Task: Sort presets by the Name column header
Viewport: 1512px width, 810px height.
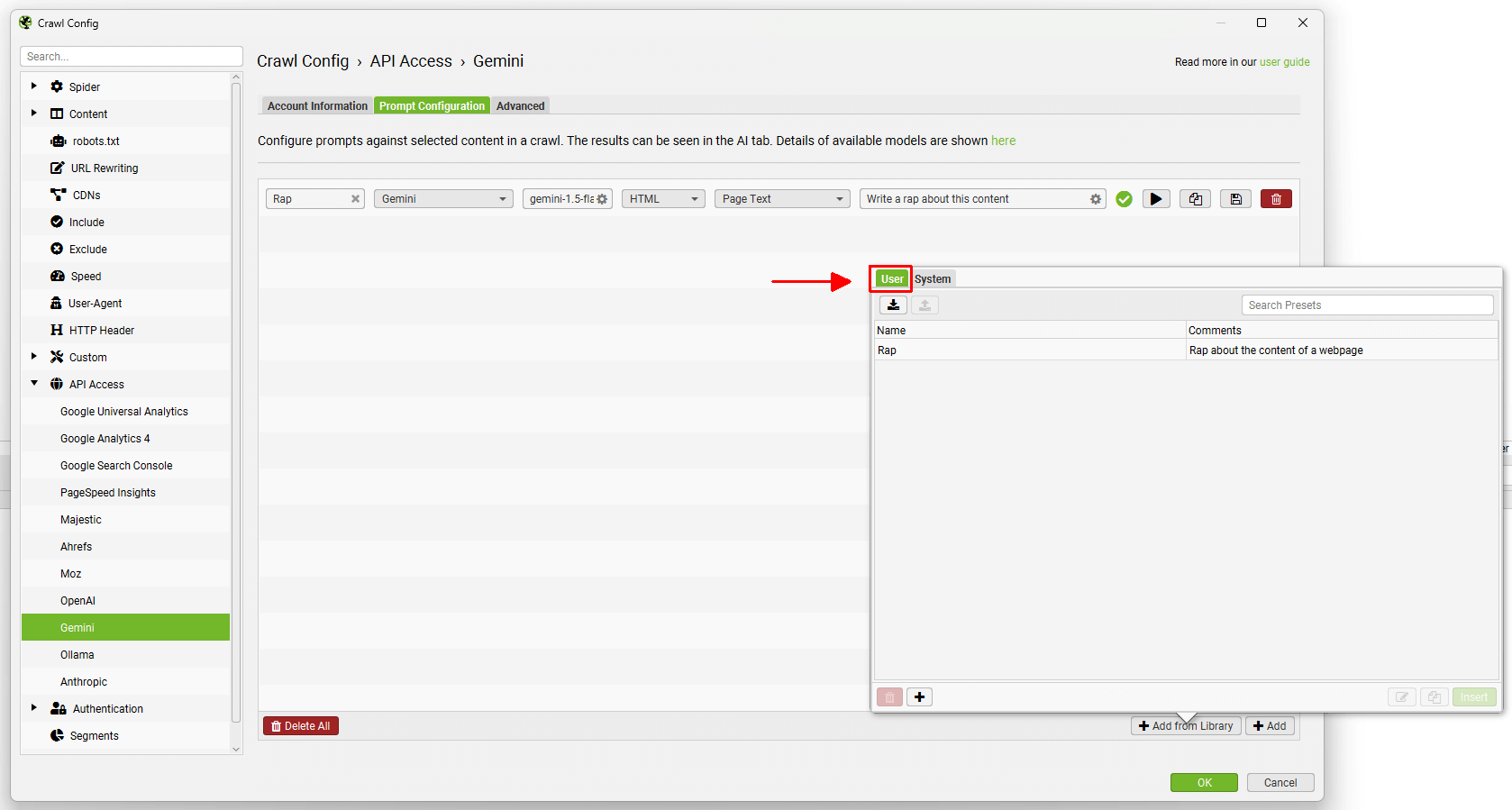Action: click(1030, 331)
